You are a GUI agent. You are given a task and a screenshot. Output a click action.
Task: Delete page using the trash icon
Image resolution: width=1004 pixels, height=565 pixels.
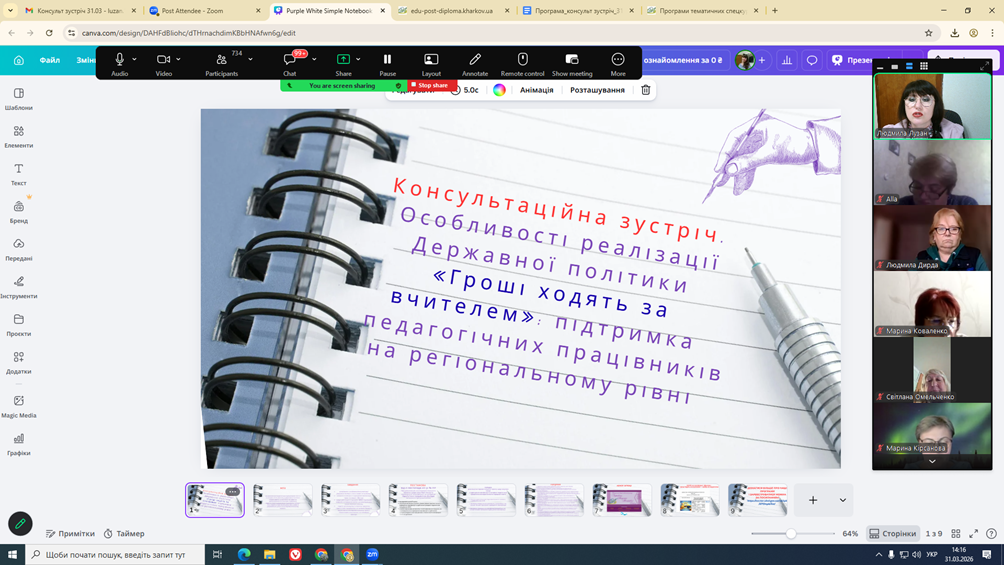646,90
